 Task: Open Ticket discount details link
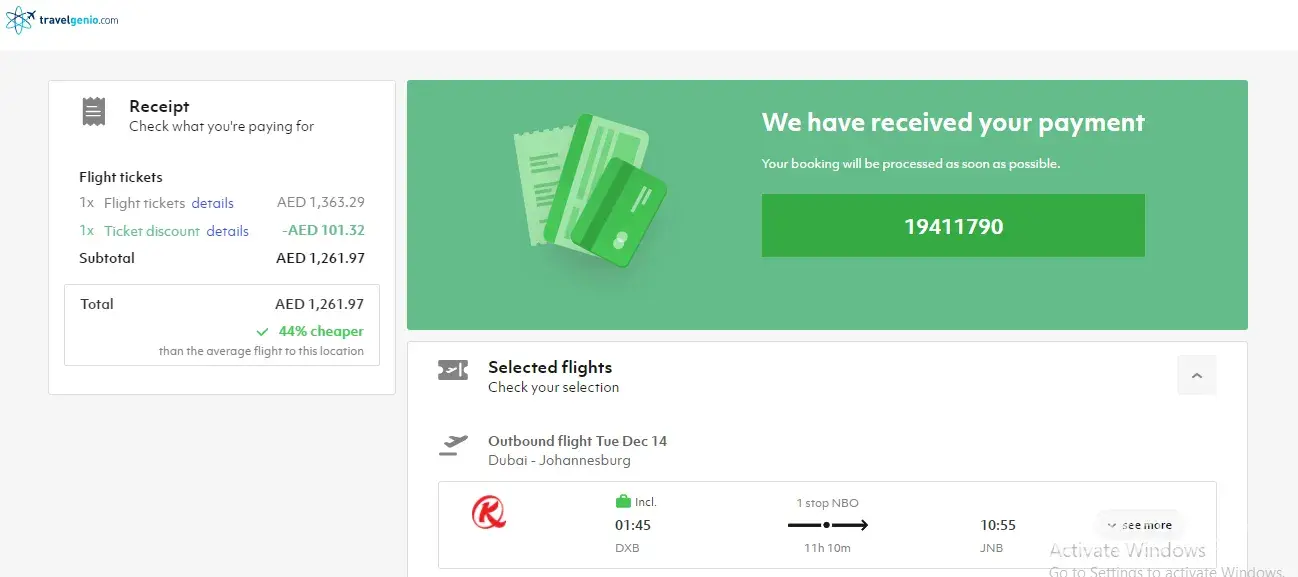(227, 231)
